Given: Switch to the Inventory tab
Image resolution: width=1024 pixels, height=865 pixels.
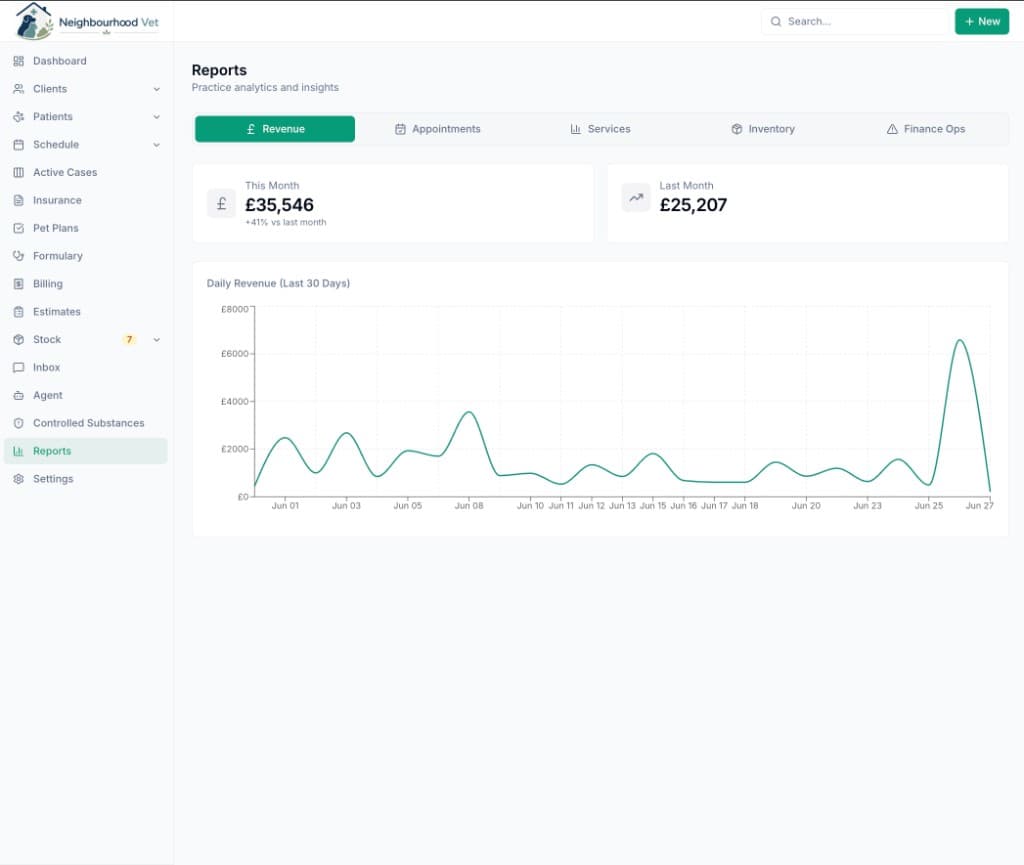Looking at the screenshot, I should tap(763, 129).
